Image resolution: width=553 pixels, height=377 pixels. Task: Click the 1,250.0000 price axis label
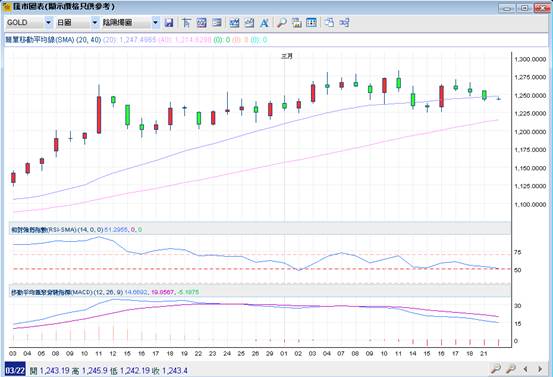(x=530, y=96)
